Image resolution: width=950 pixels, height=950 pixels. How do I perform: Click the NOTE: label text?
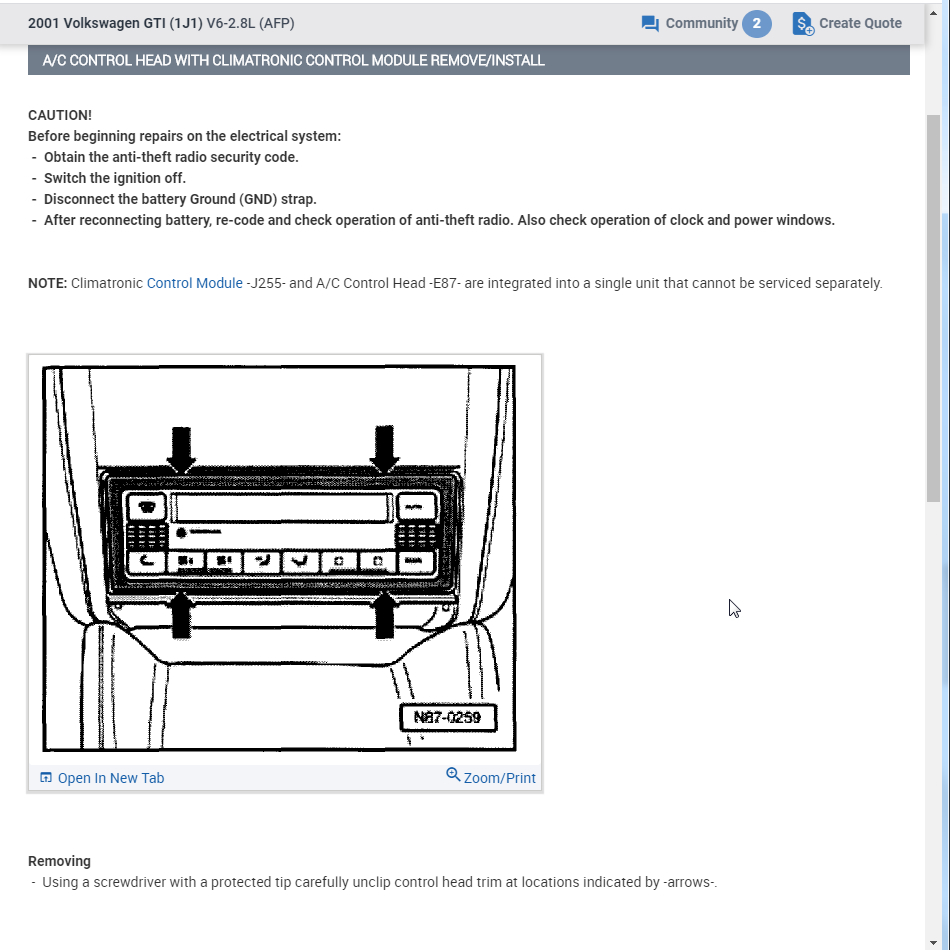(x=47, y=283)
